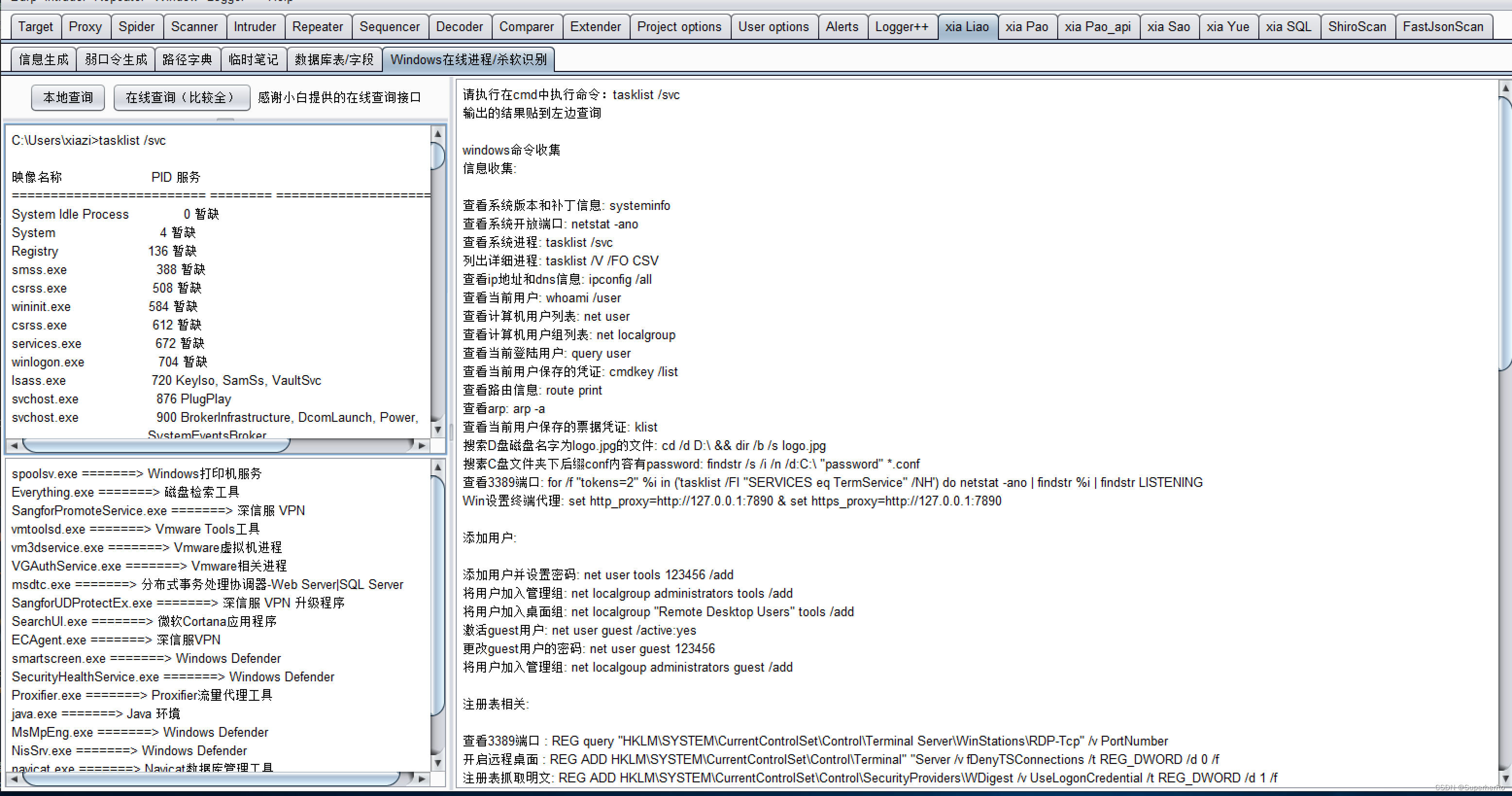The width and height of the screenshot is (1512, 796).
Task: Horizontal scrollbar thumb under tasklist input
Action: [155, 446]
